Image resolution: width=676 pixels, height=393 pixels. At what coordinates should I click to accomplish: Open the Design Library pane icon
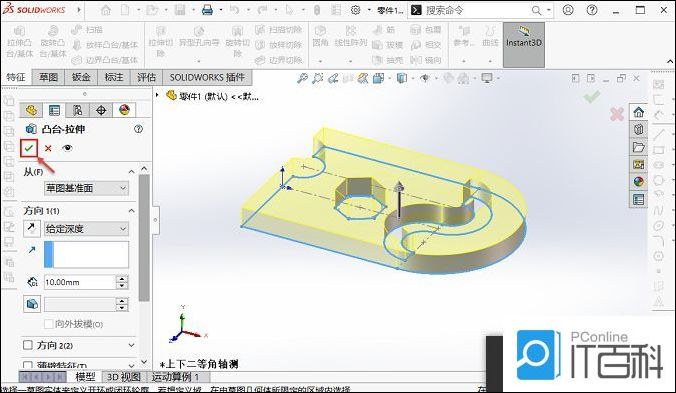pyautogui.click(x=638, y=129)
